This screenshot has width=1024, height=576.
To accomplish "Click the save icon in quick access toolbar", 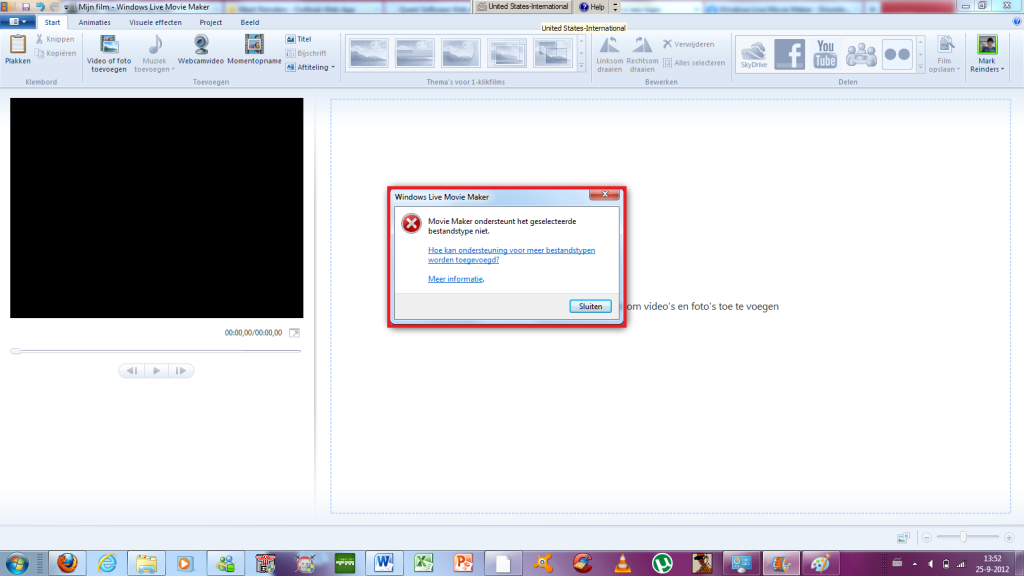I will [26, 7].
